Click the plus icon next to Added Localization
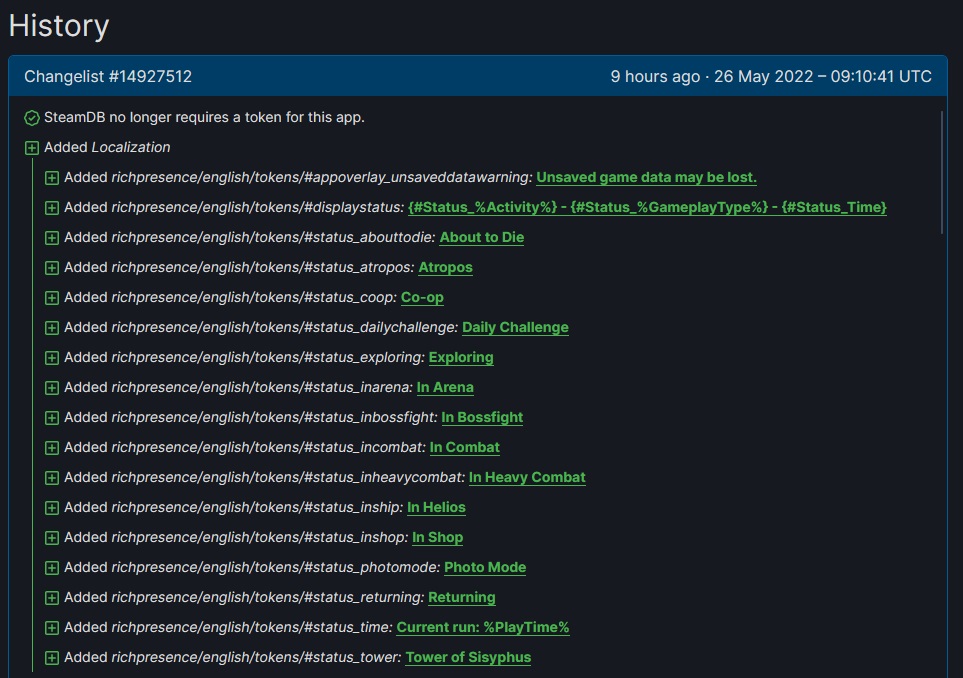 pos(32,148)
